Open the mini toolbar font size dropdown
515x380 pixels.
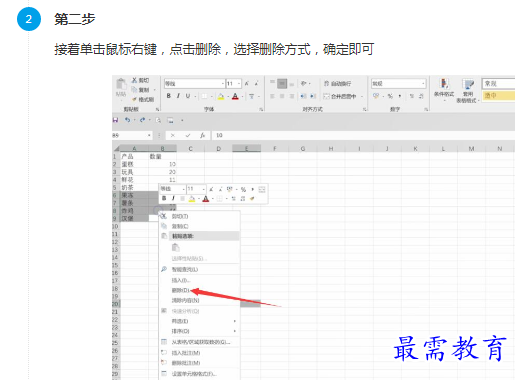tap(203, 189)
